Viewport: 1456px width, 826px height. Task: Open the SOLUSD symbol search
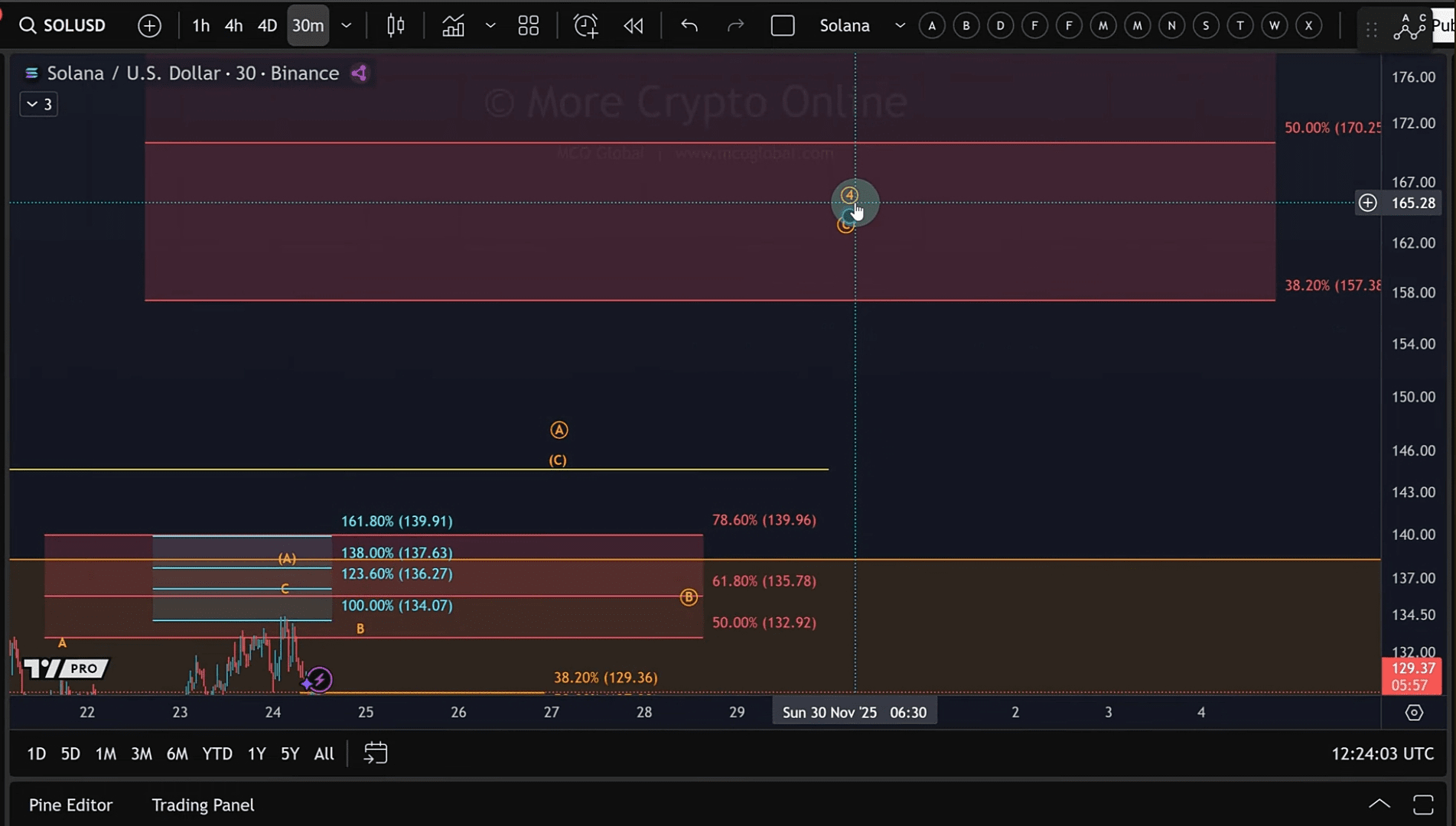(63, 25)
